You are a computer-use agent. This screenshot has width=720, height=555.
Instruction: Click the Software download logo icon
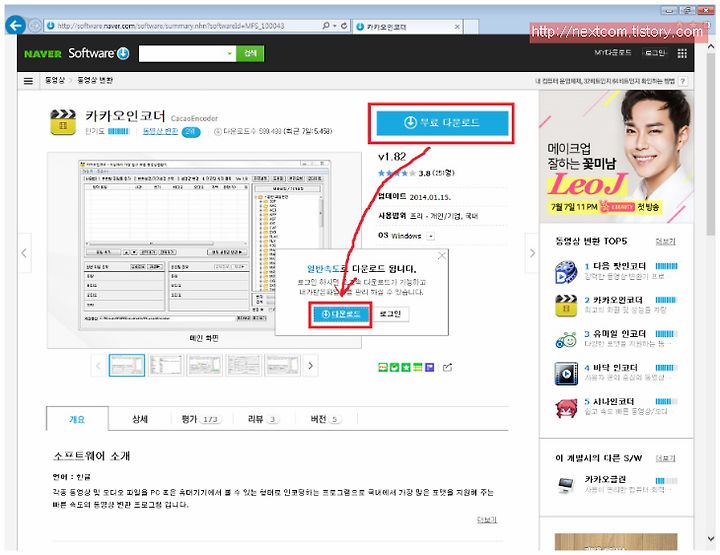(x=123, y=53)
